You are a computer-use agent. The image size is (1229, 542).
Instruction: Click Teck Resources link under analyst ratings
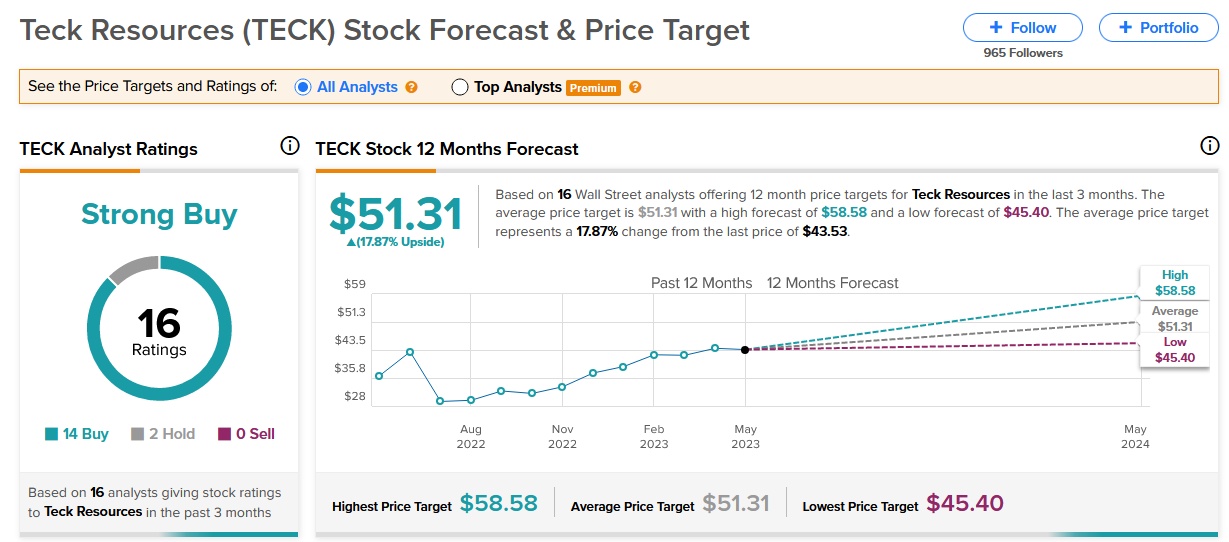tap(94, 512)
